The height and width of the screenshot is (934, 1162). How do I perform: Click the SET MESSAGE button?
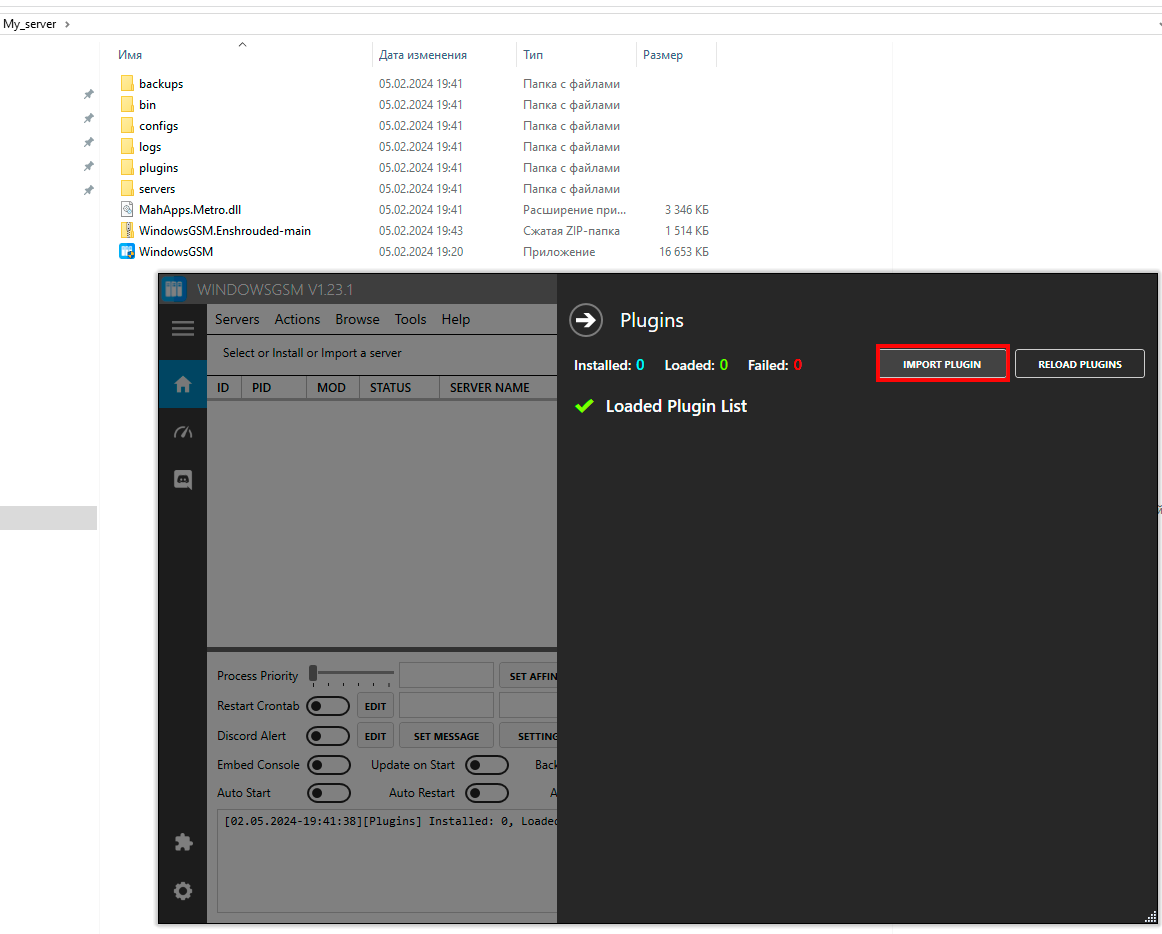[446, 736]
